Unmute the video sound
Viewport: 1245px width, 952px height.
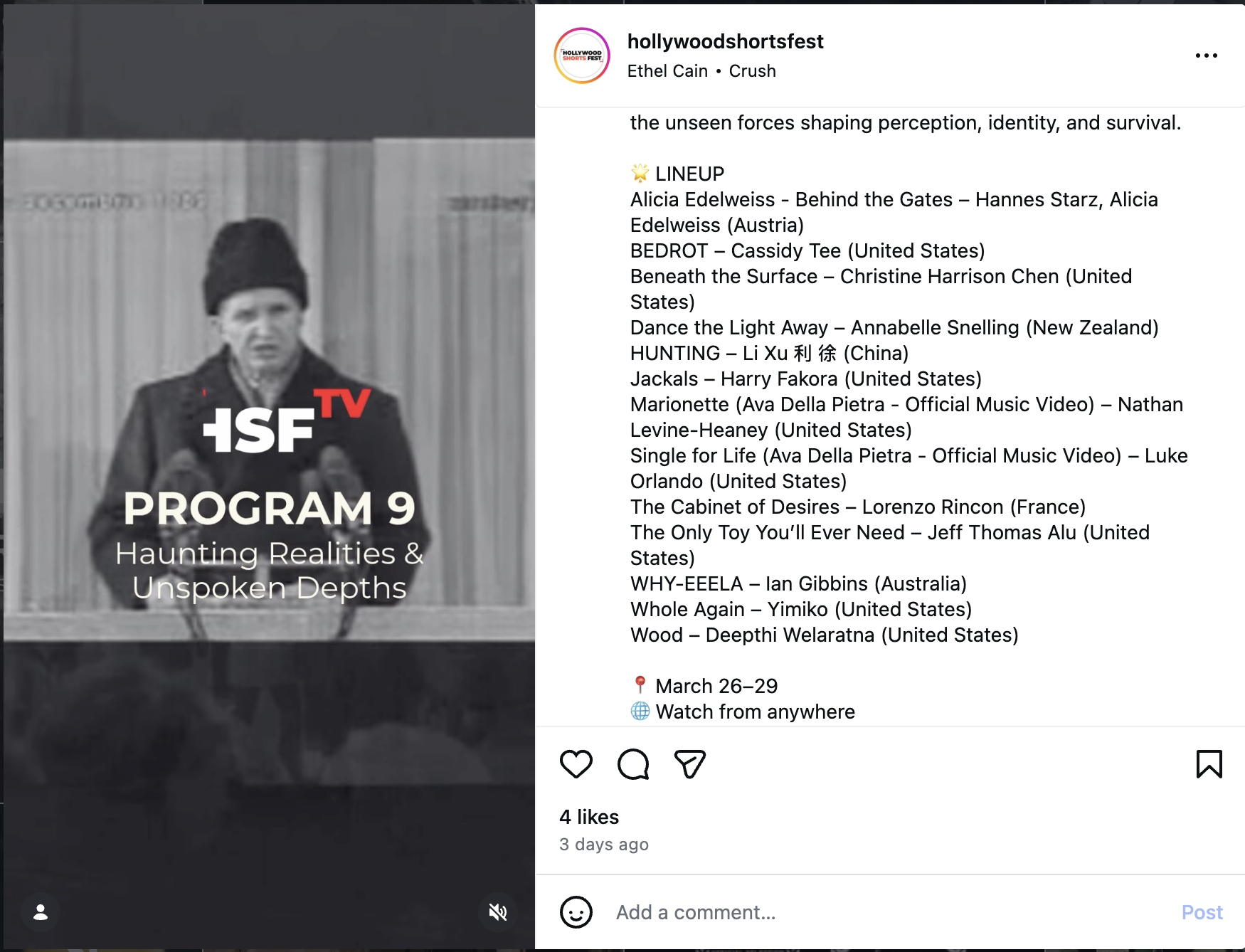pyautogui.click(x=498, y=911)
